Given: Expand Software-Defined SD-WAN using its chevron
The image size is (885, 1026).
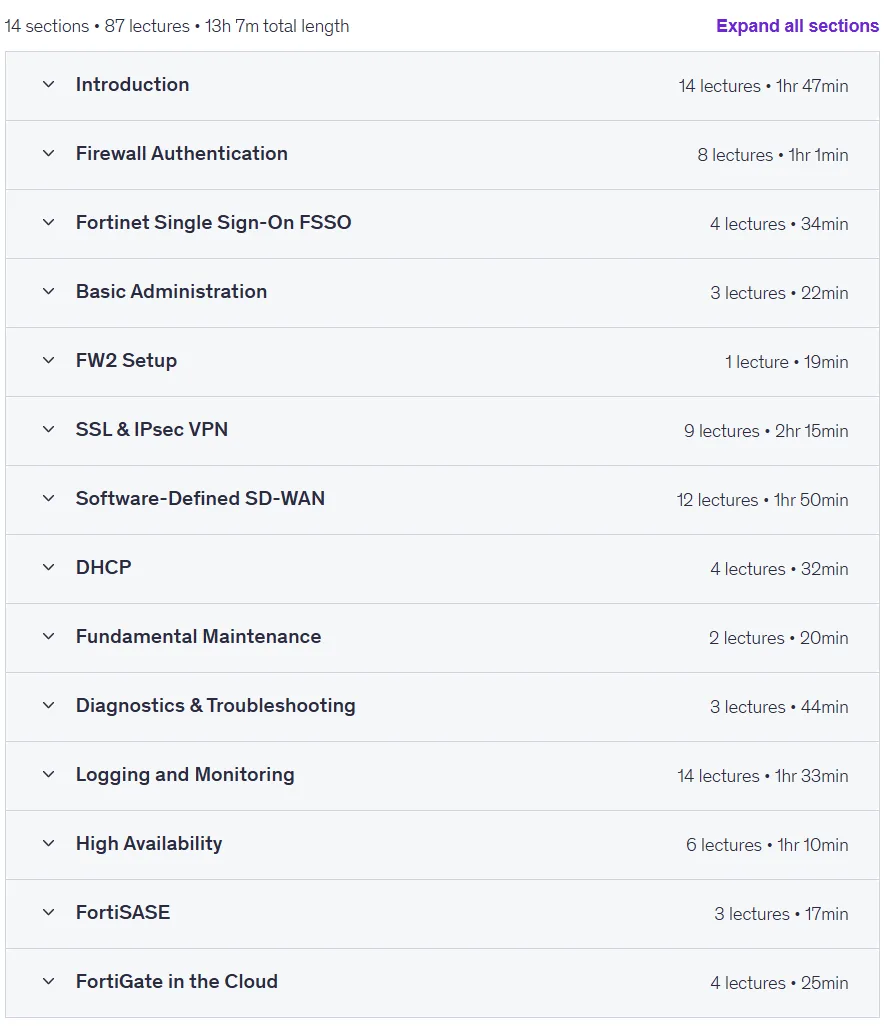Looking at the screenshot, I should [x=48, y=499].
